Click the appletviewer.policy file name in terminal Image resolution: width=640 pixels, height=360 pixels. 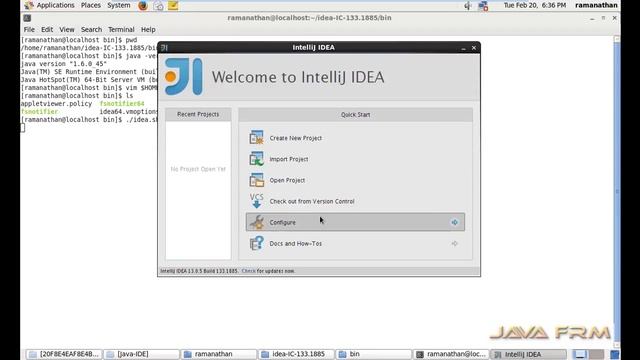point(56,104)
